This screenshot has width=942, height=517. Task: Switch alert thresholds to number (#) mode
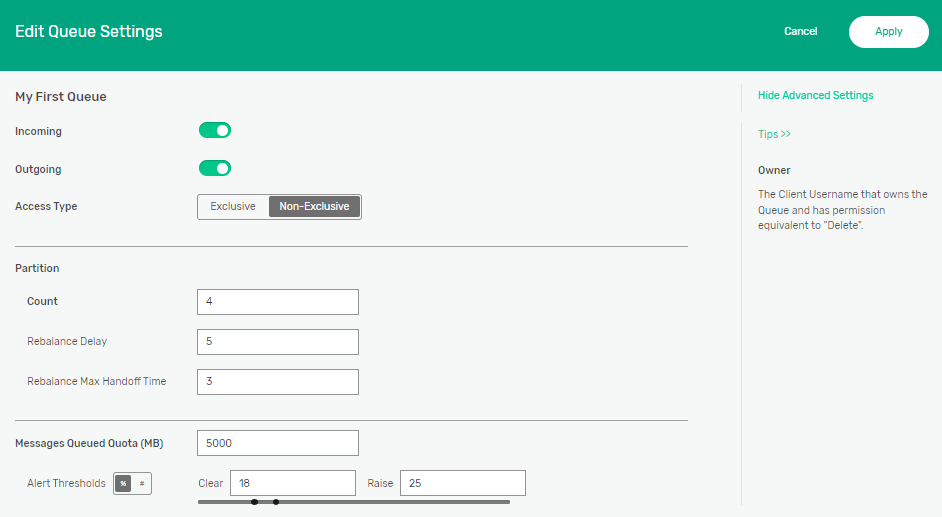(142, 484)
